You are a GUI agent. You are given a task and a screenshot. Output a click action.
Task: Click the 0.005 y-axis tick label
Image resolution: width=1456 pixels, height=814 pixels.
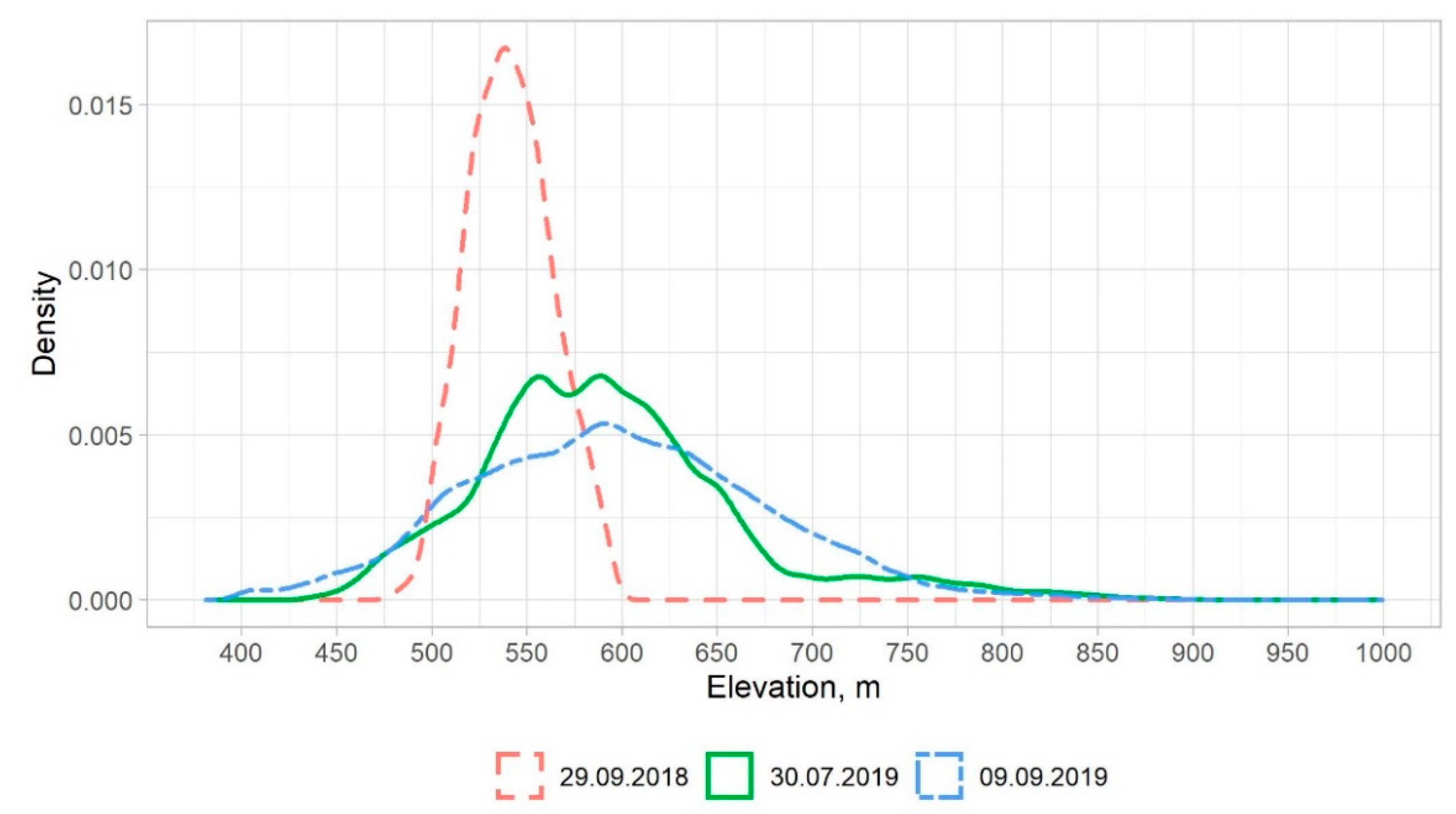tap(100, 436)
